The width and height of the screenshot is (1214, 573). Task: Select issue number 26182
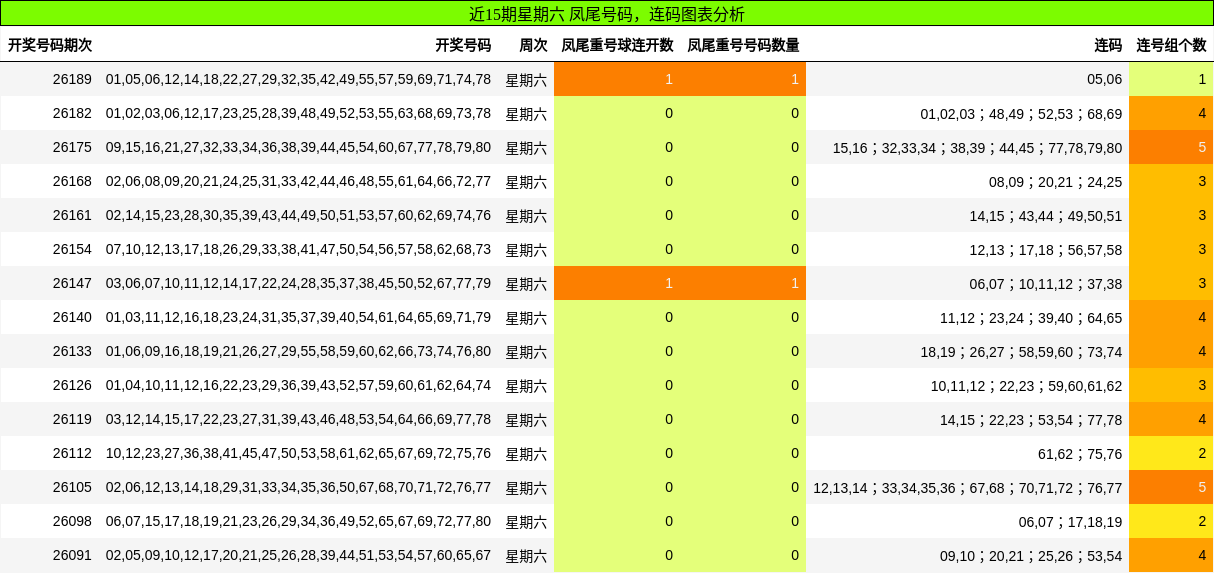coord(72,113)
